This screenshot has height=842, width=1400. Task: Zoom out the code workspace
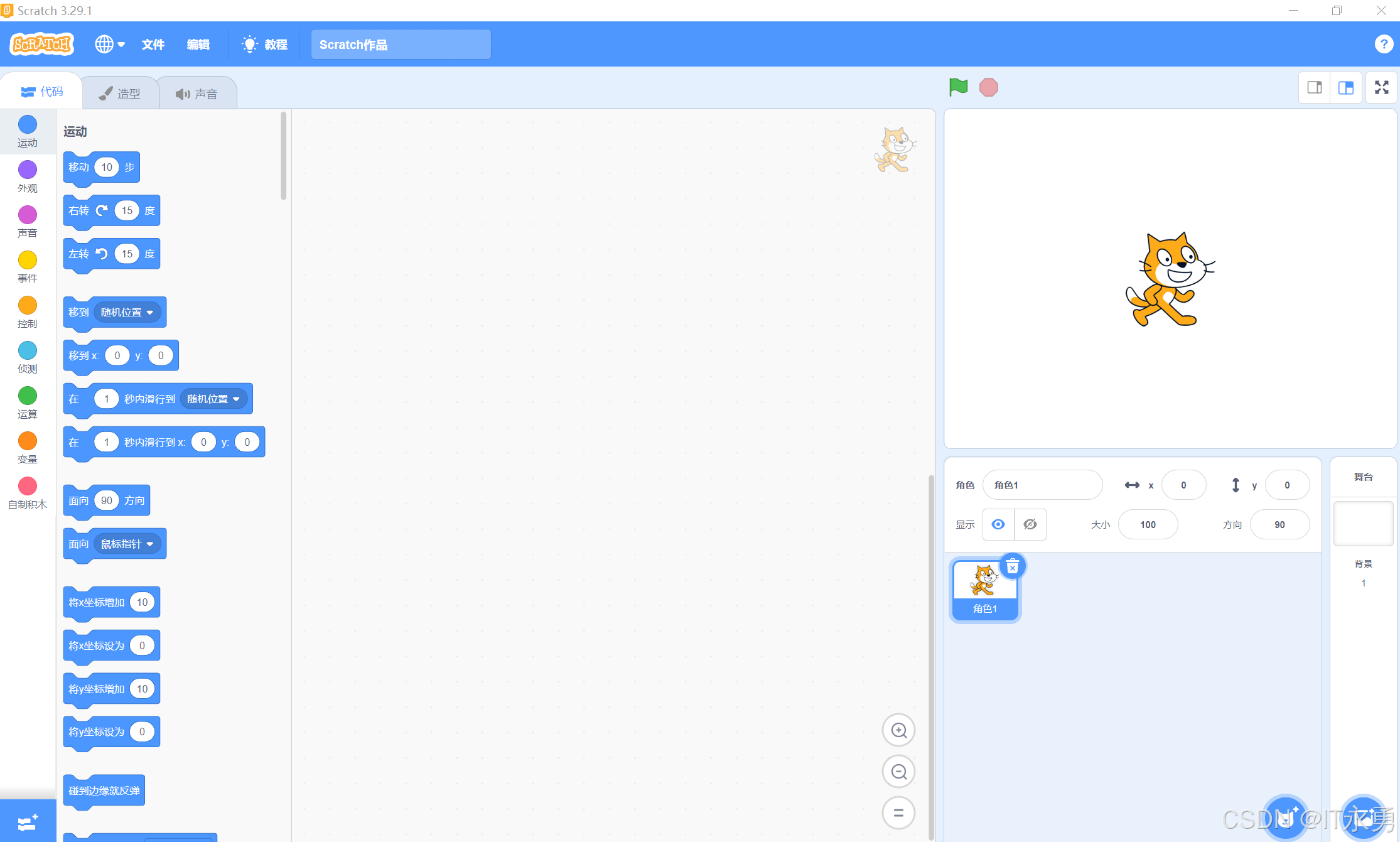click(x=898, y=772)
